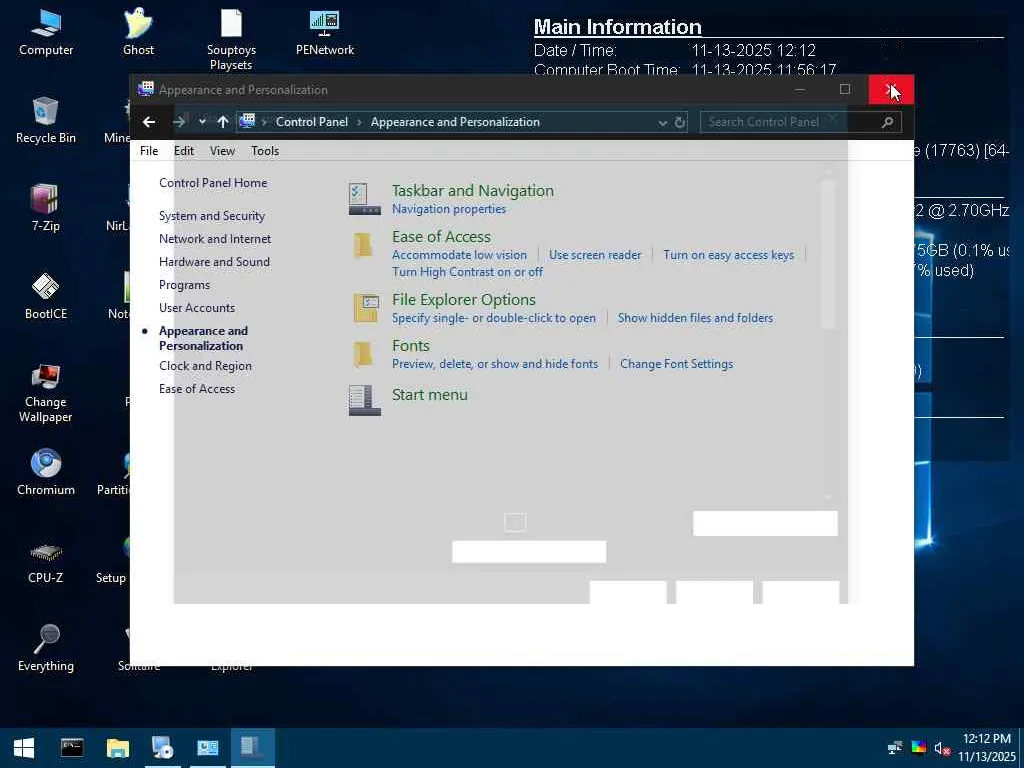The width and height of the screenshot is (1024, 768).
Task: Go back with the back arrow
Action: click(149, 122)
